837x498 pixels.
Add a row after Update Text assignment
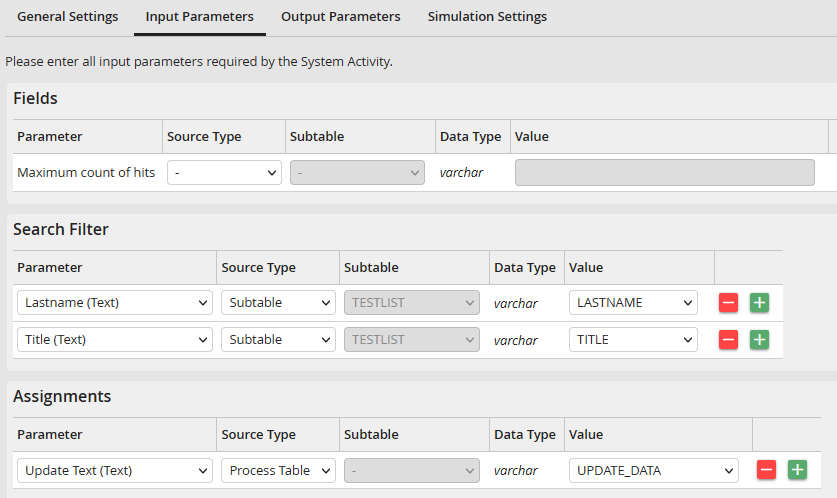pos(797,470)
